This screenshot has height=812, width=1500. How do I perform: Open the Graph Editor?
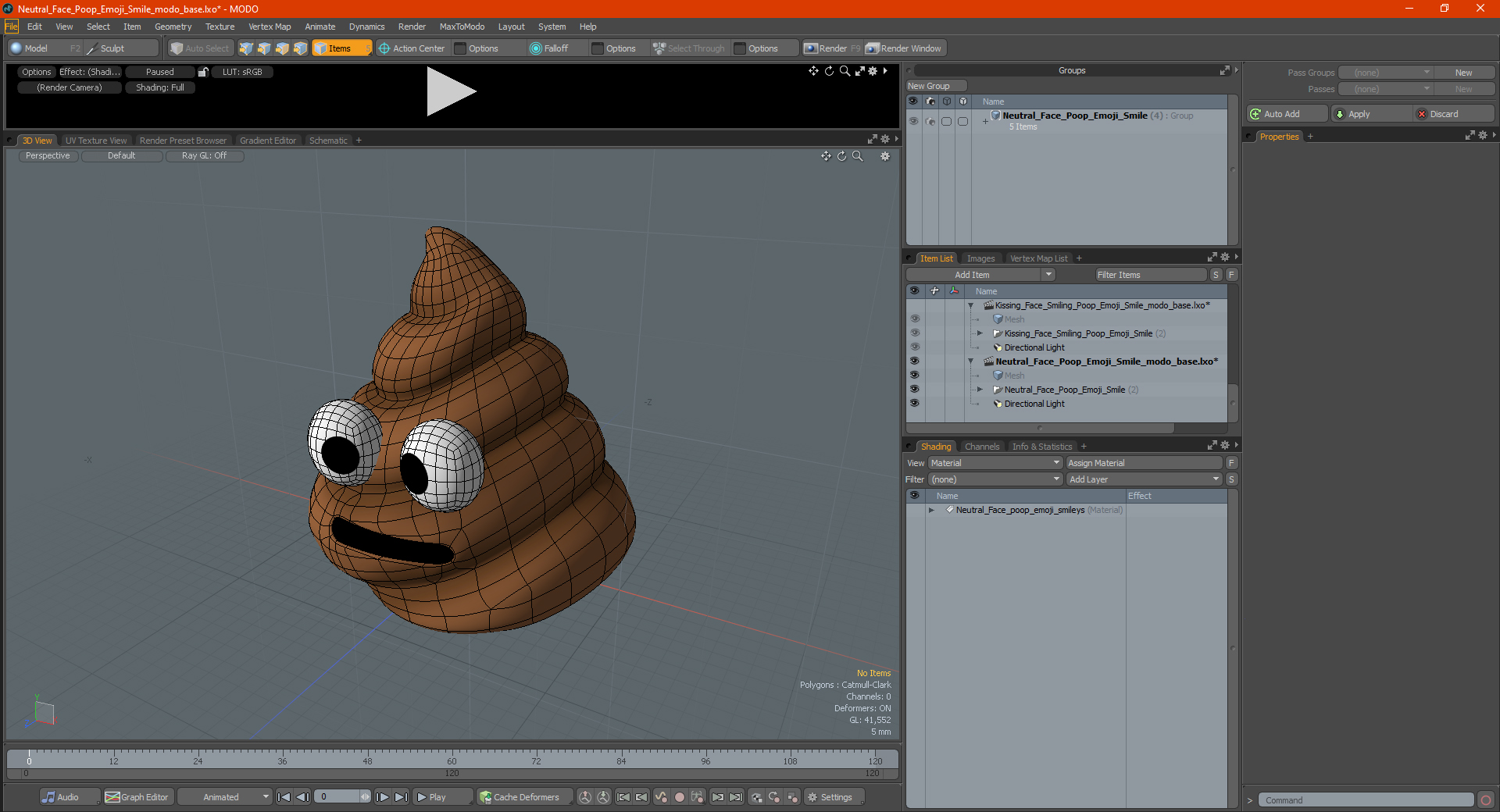[137, 797]
